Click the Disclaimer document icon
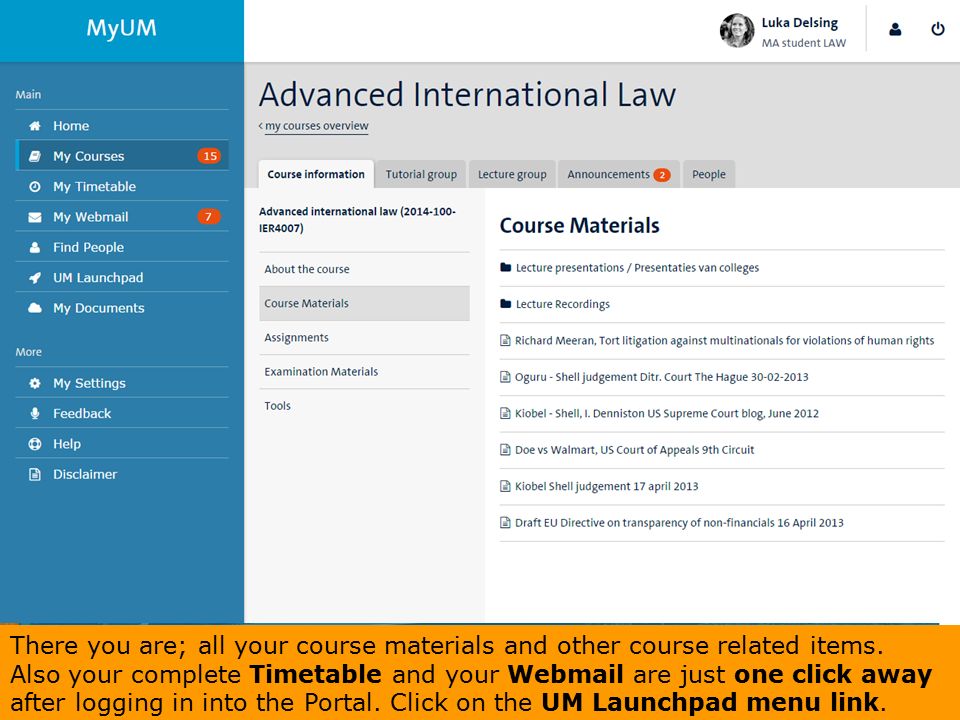 pyautogui.click(x=35, y=474)
